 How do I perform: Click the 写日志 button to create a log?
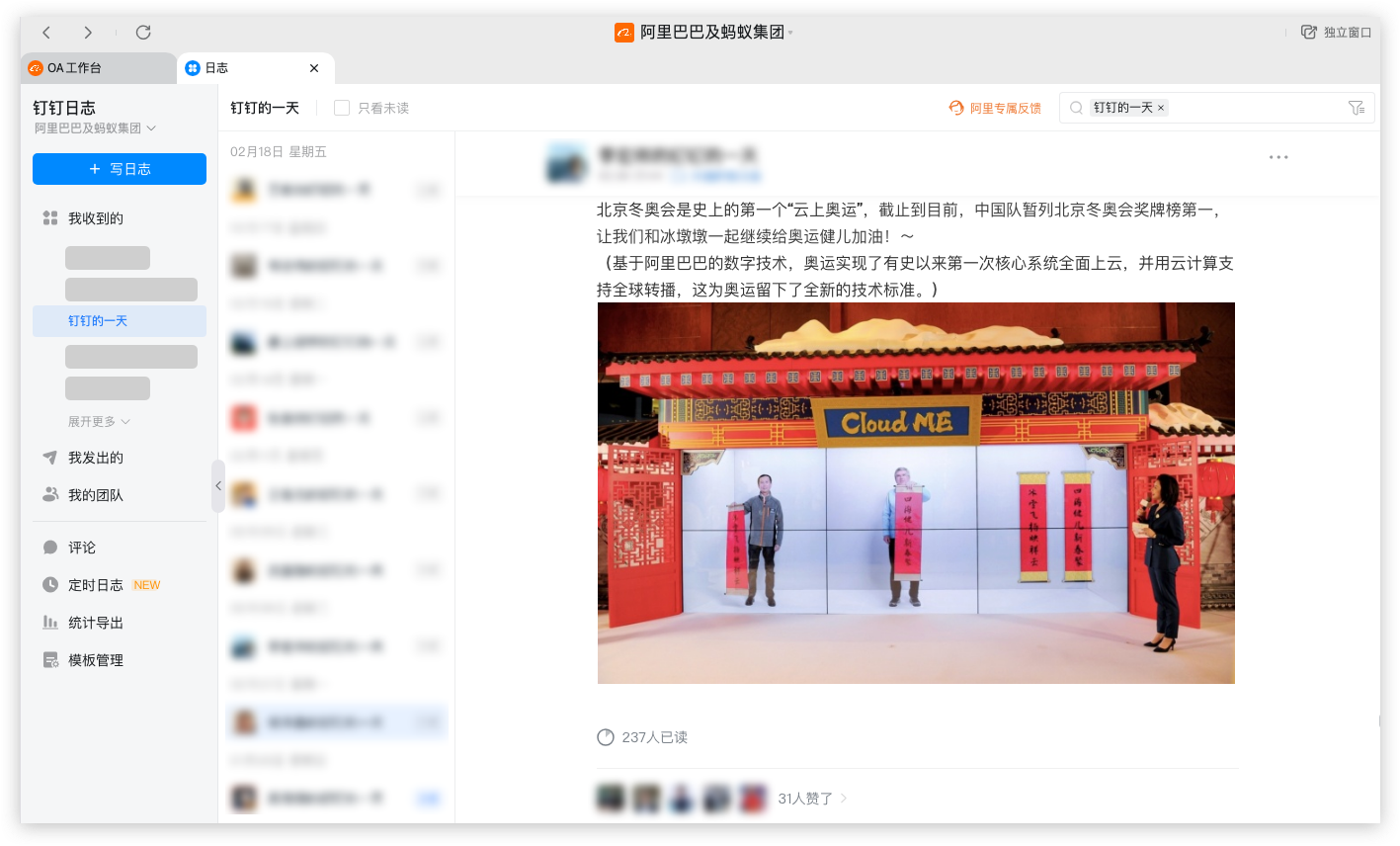[x=119, y=169]
